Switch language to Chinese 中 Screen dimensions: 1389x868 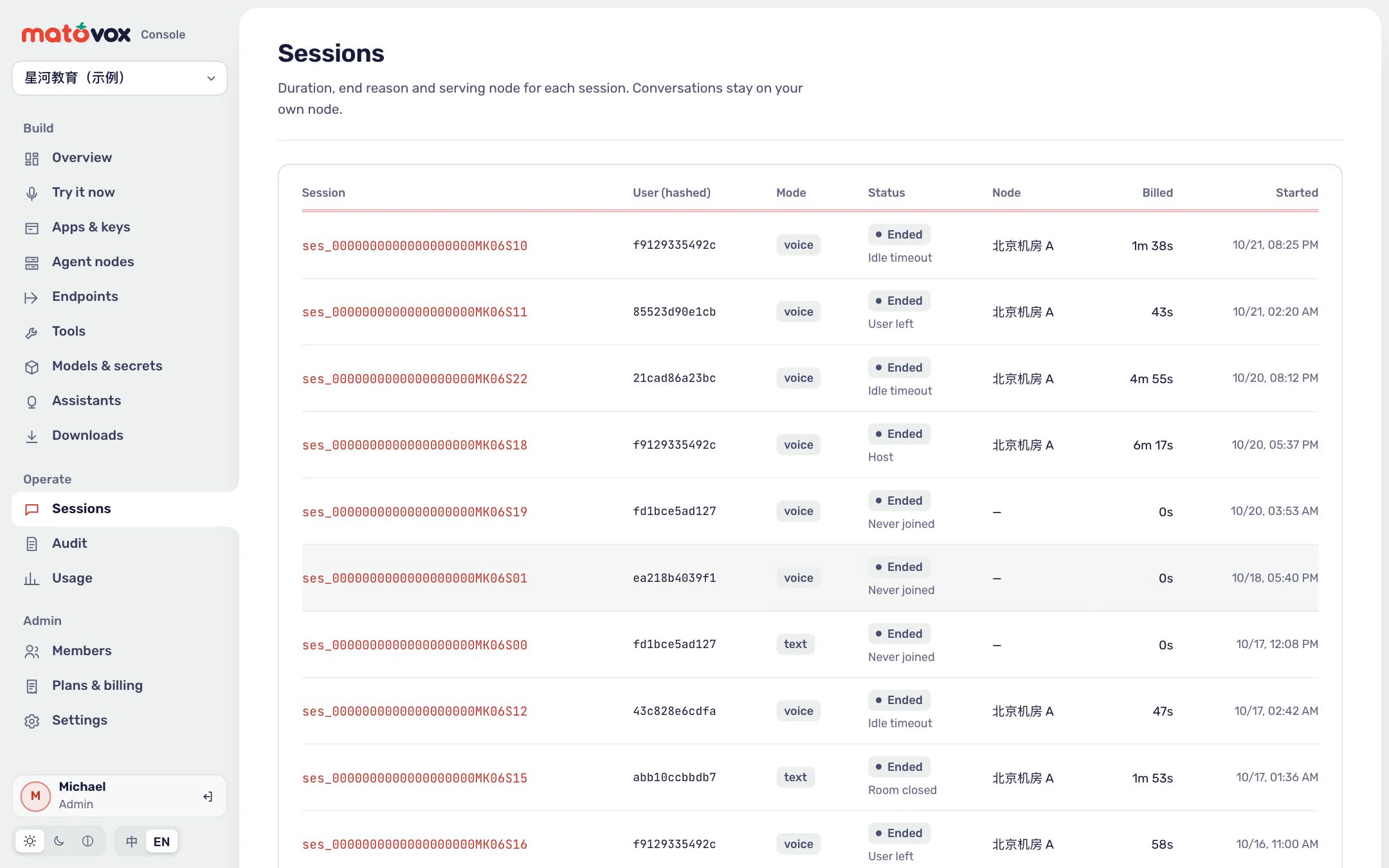pyautogui.click(x=132, y=841)
